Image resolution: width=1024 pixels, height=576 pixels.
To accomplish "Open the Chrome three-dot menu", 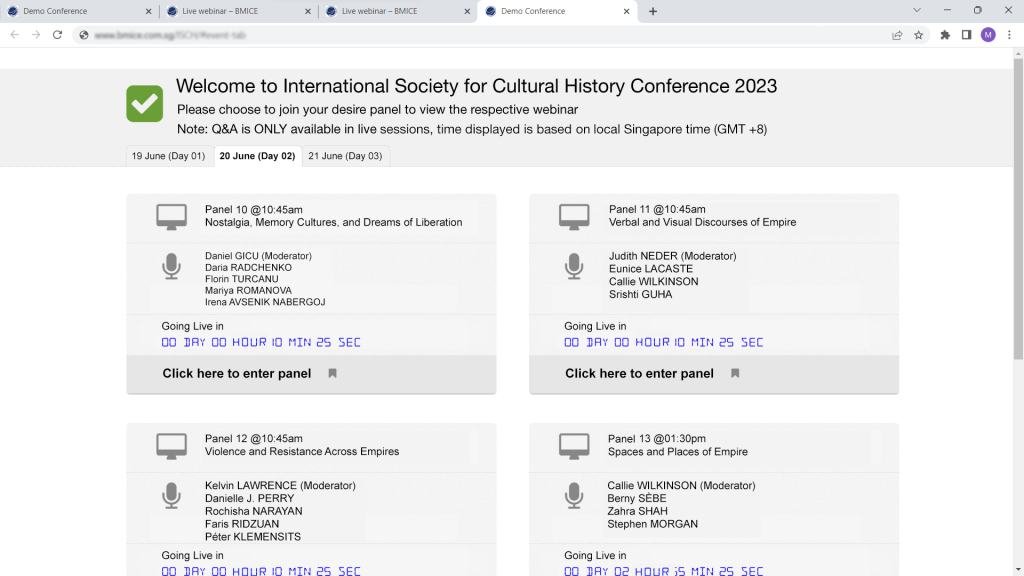I will 1009,35.
